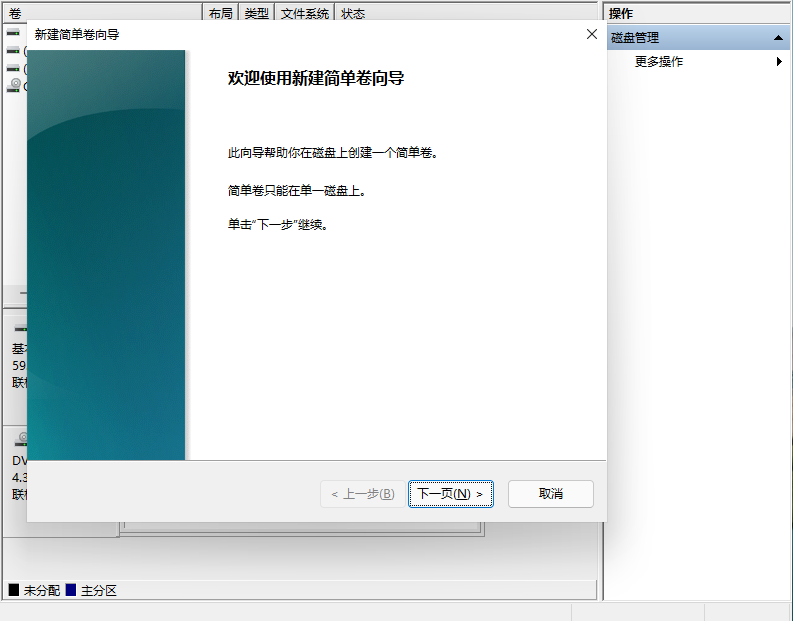Click the basic disk icon in lower pane
793x621 pixels.
coord(20,329)
